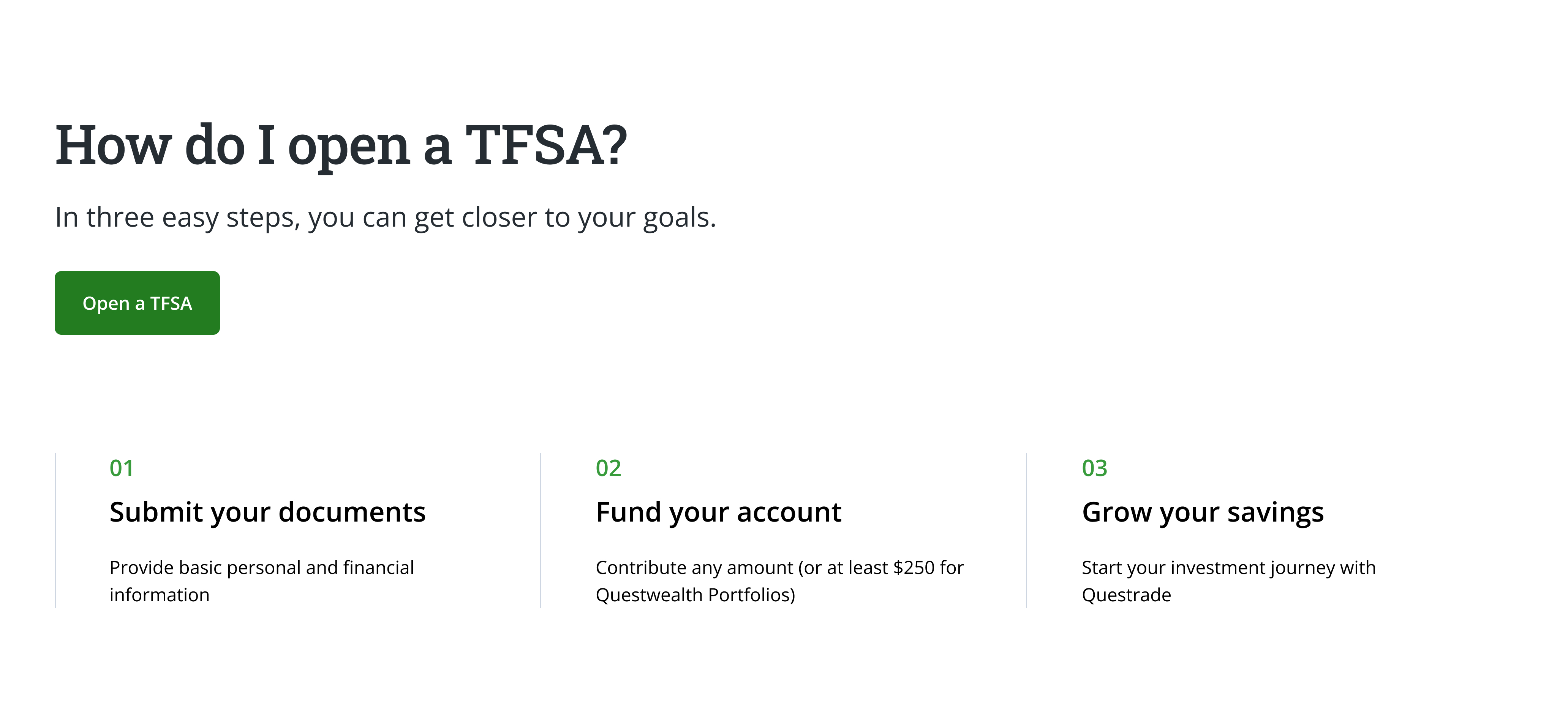Click the "Start your investment journey with" line
The width and height of the screenshot is (1568, 722).
tap(1228, 568)
